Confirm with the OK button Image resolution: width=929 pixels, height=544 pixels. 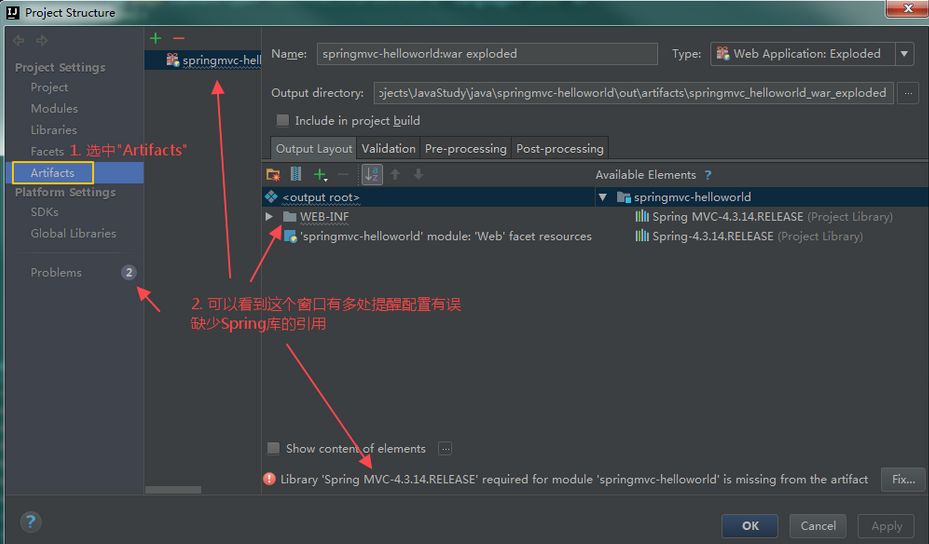750,526
